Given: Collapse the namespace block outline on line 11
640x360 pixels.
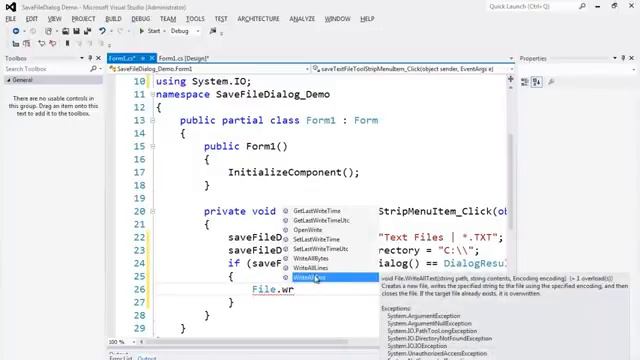Looking at the screenshot, I should (153, 94).
